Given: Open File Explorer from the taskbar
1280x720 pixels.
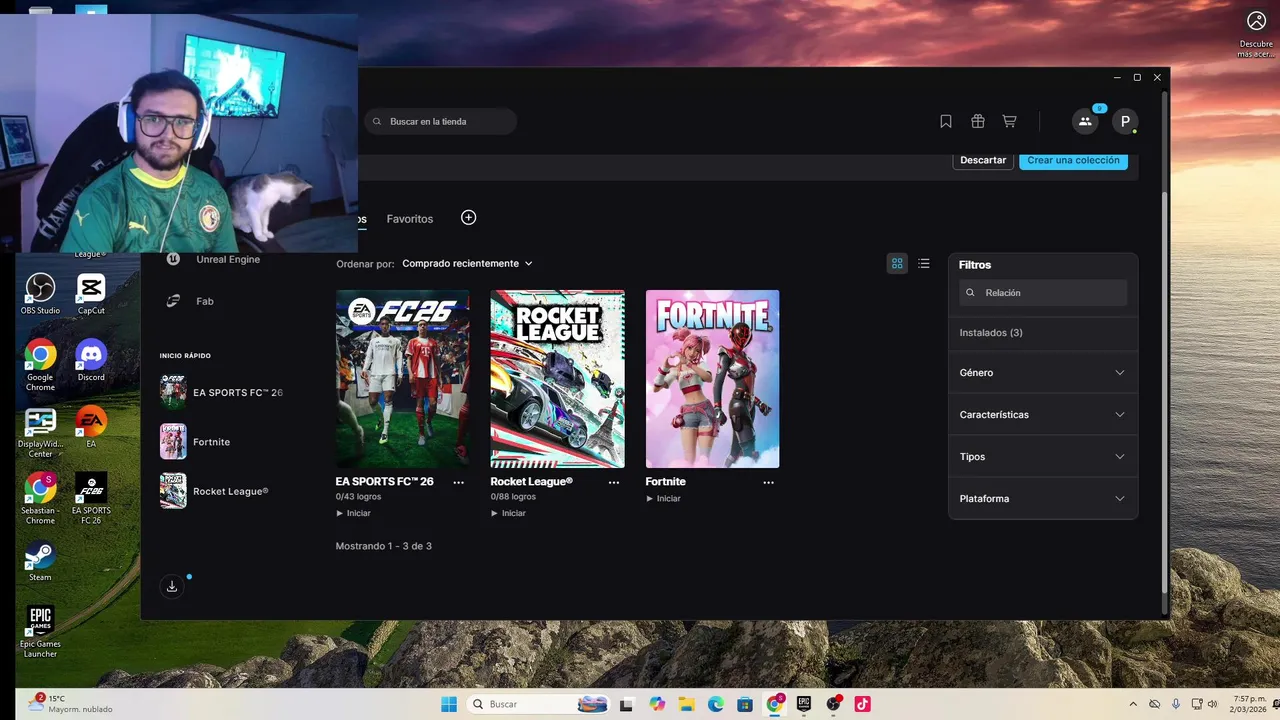Looking at the screenshot, I should click(x=687, y=704).
